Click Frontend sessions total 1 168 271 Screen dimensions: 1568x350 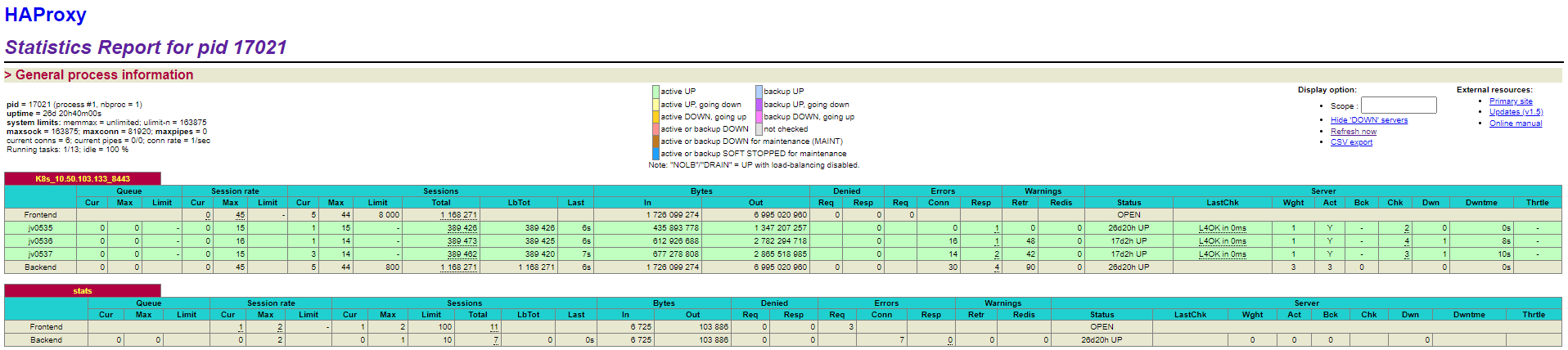458,215
